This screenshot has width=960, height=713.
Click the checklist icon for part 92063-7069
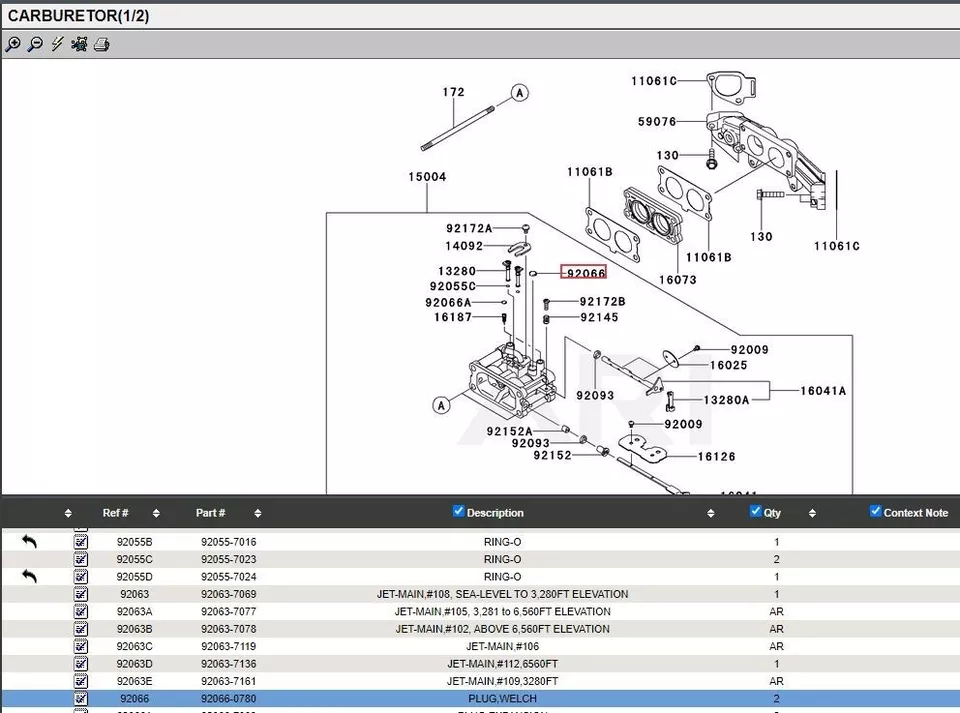click(x=81, y=594)
